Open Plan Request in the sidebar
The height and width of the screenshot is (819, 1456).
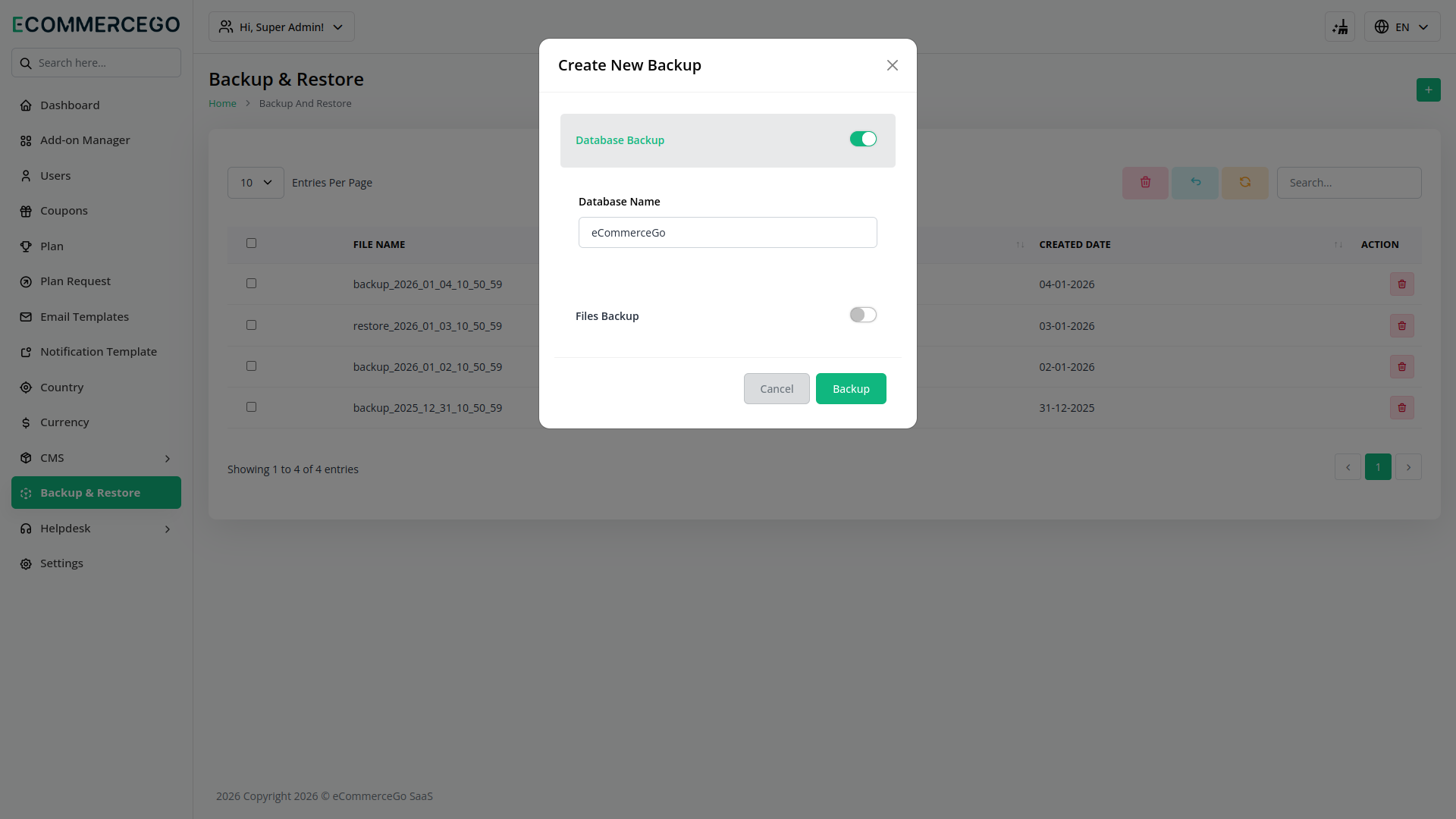[x=96, y=281]
